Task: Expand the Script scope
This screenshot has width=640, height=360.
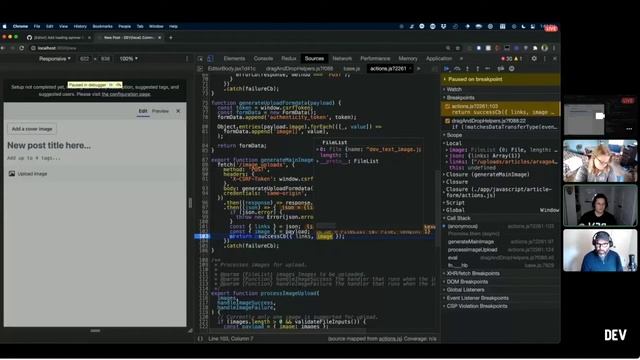Action: [x=455, y=203]
